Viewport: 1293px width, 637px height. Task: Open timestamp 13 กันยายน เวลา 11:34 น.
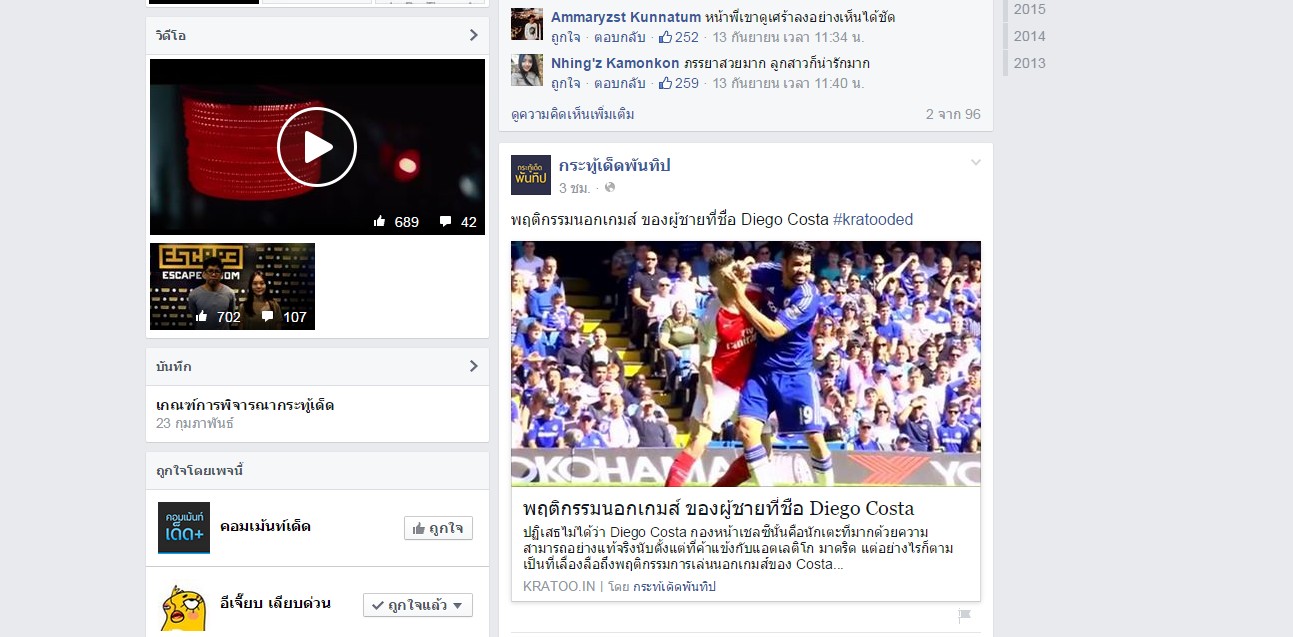[788, 37]
